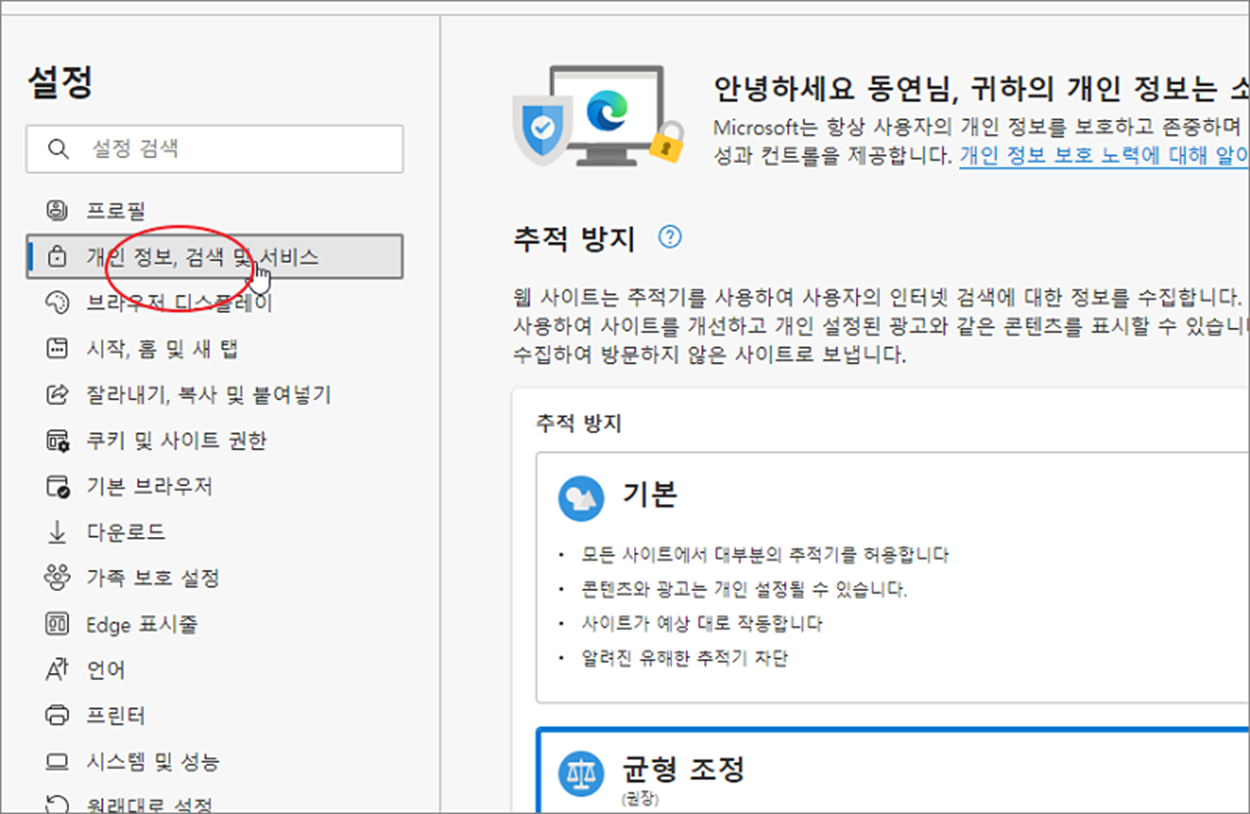Open 시작, 홈 및 새 탭 settings

pos(162,348)
